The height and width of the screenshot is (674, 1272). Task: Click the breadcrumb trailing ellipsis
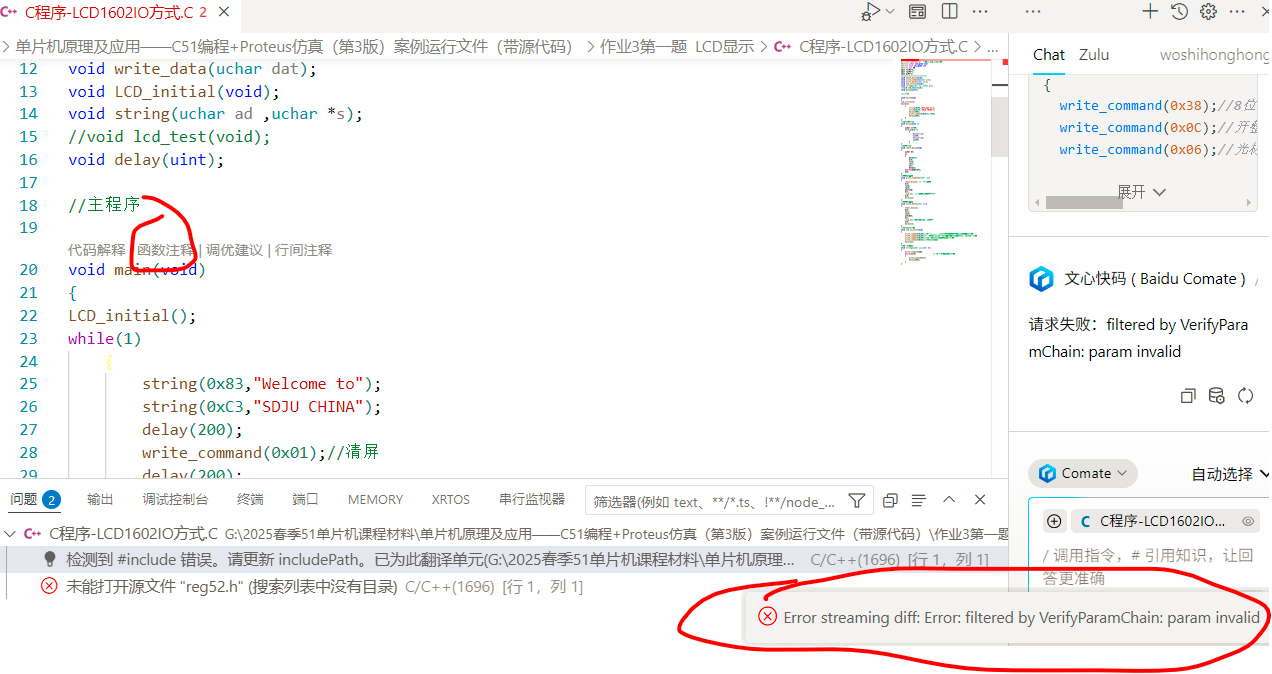pyautogui.click(x=992, y=47)
